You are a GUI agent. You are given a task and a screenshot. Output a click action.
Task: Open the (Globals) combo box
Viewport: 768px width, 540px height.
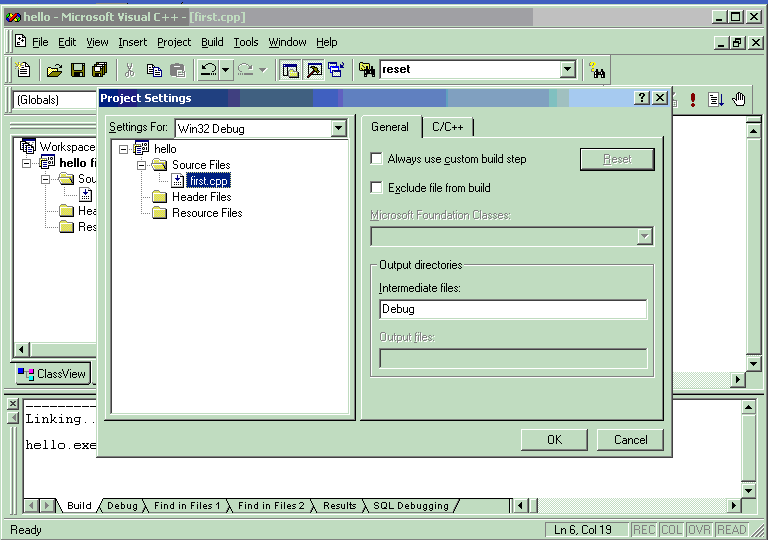(55, 100)
